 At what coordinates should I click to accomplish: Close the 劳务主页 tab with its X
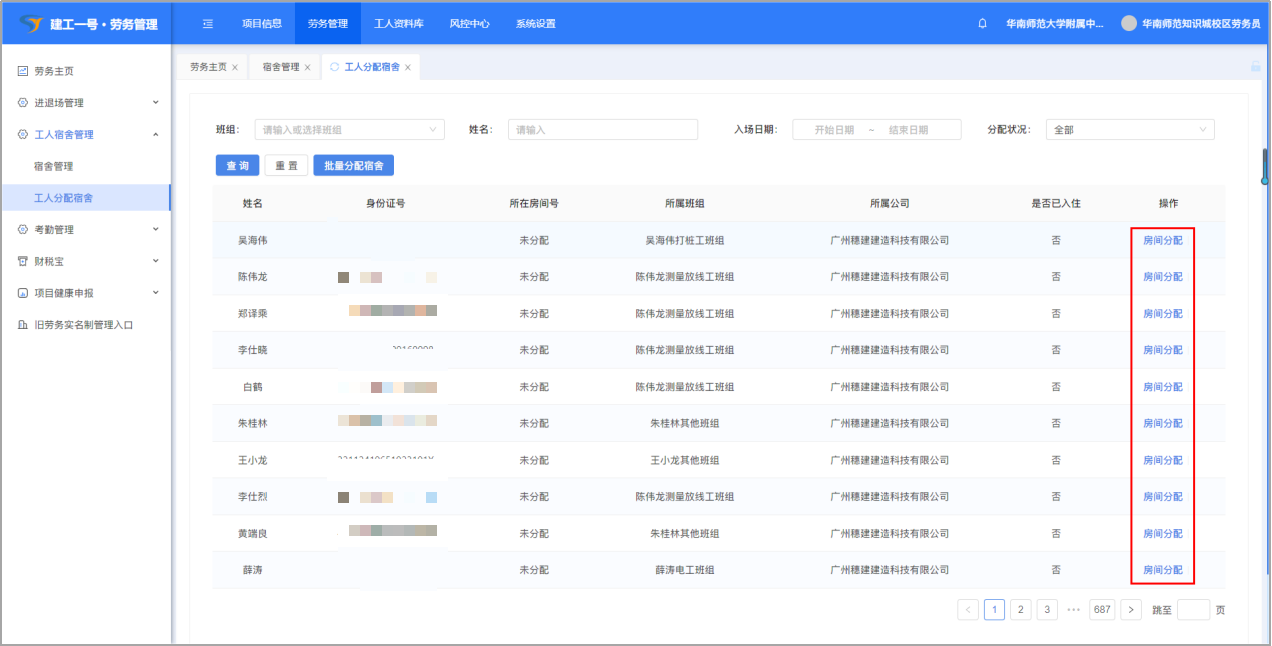(235, 68)
